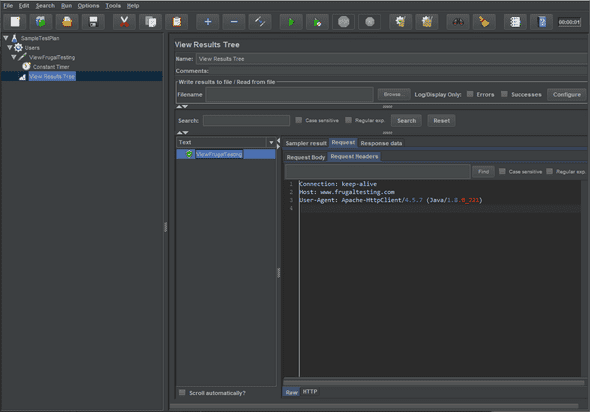
Task: Click the Constant Timer clock icon
Action: point(26,66)
